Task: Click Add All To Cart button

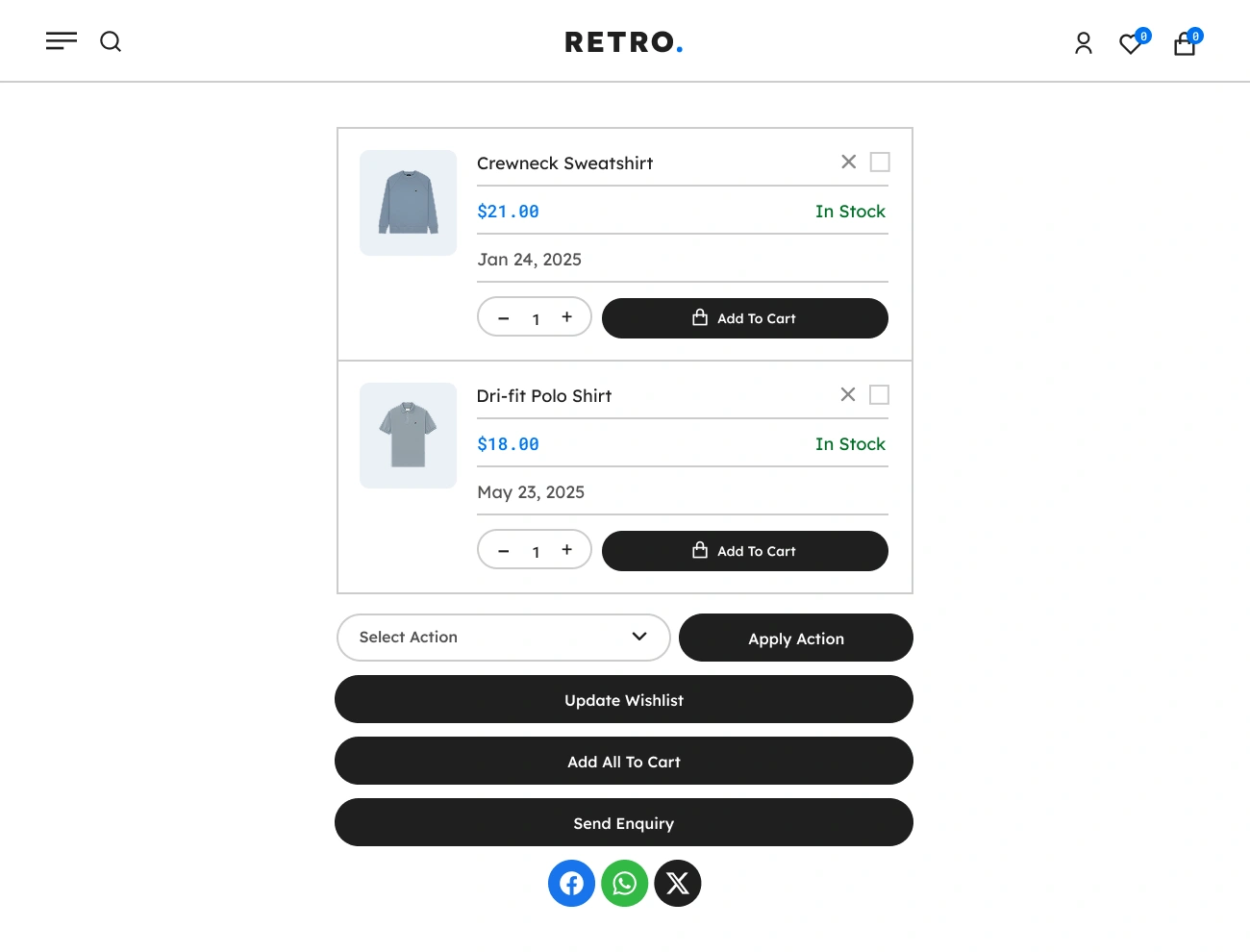Action: click(624, 761)
